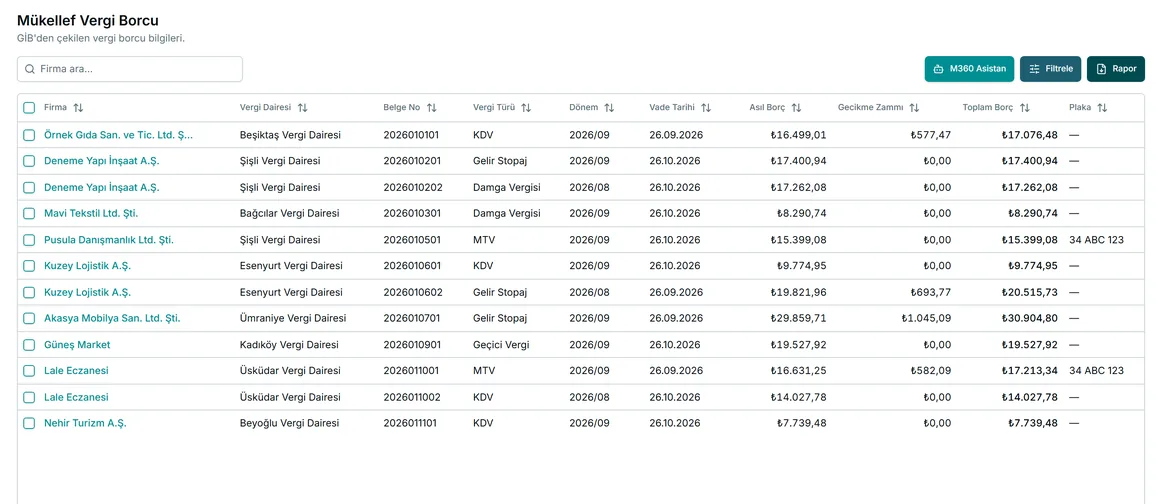This screenshot has height=504, width=1162.
Task: Sort by Gecikme Zammı column arrows
Action: click(x=914, y=107)
